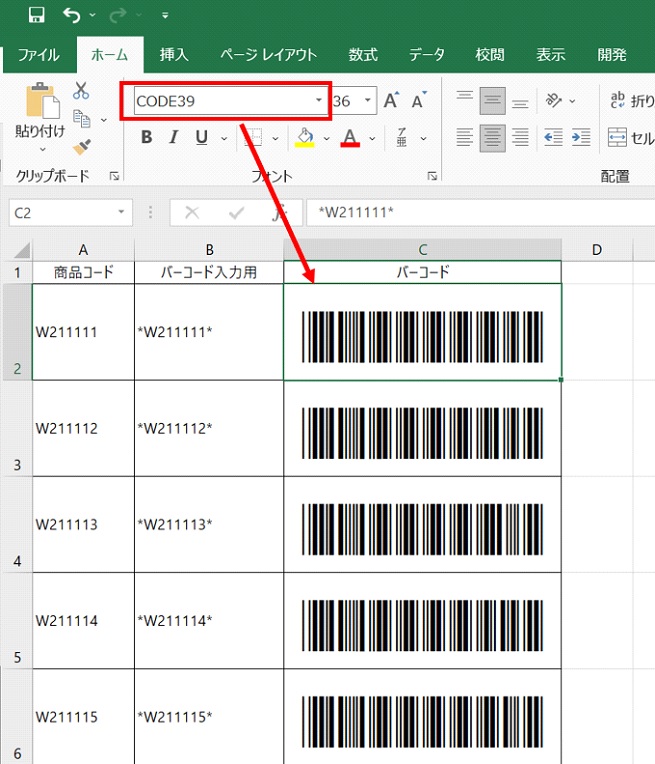Expand the Name Box dropdown arrow
The image size is (655, 764).
tap(121, 212)
